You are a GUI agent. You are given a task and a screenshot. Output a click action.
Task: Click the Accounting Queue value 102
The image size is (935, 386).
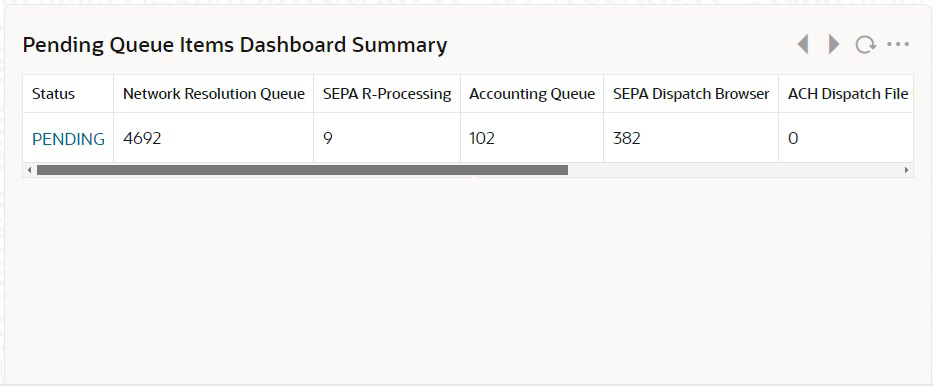coord(482,138)
